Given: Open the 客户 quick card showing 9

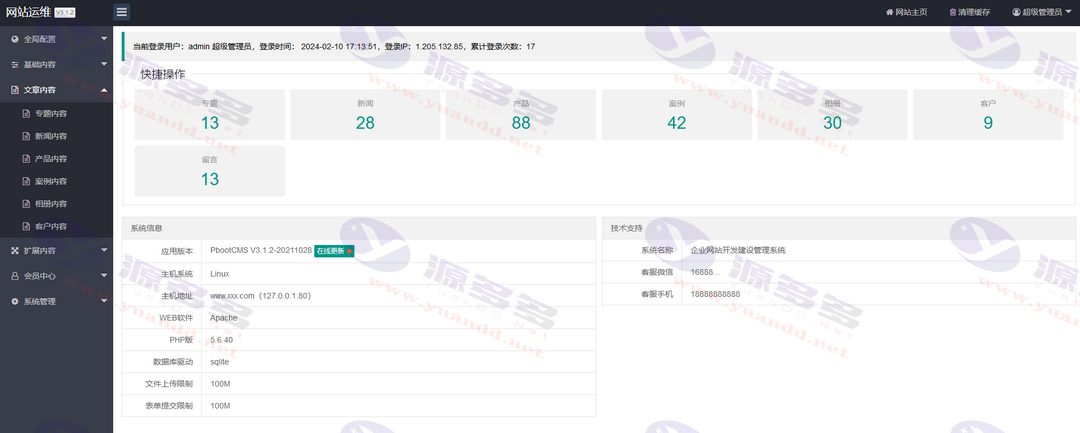Looking at the screenshot, I should [x=988, y=114].
